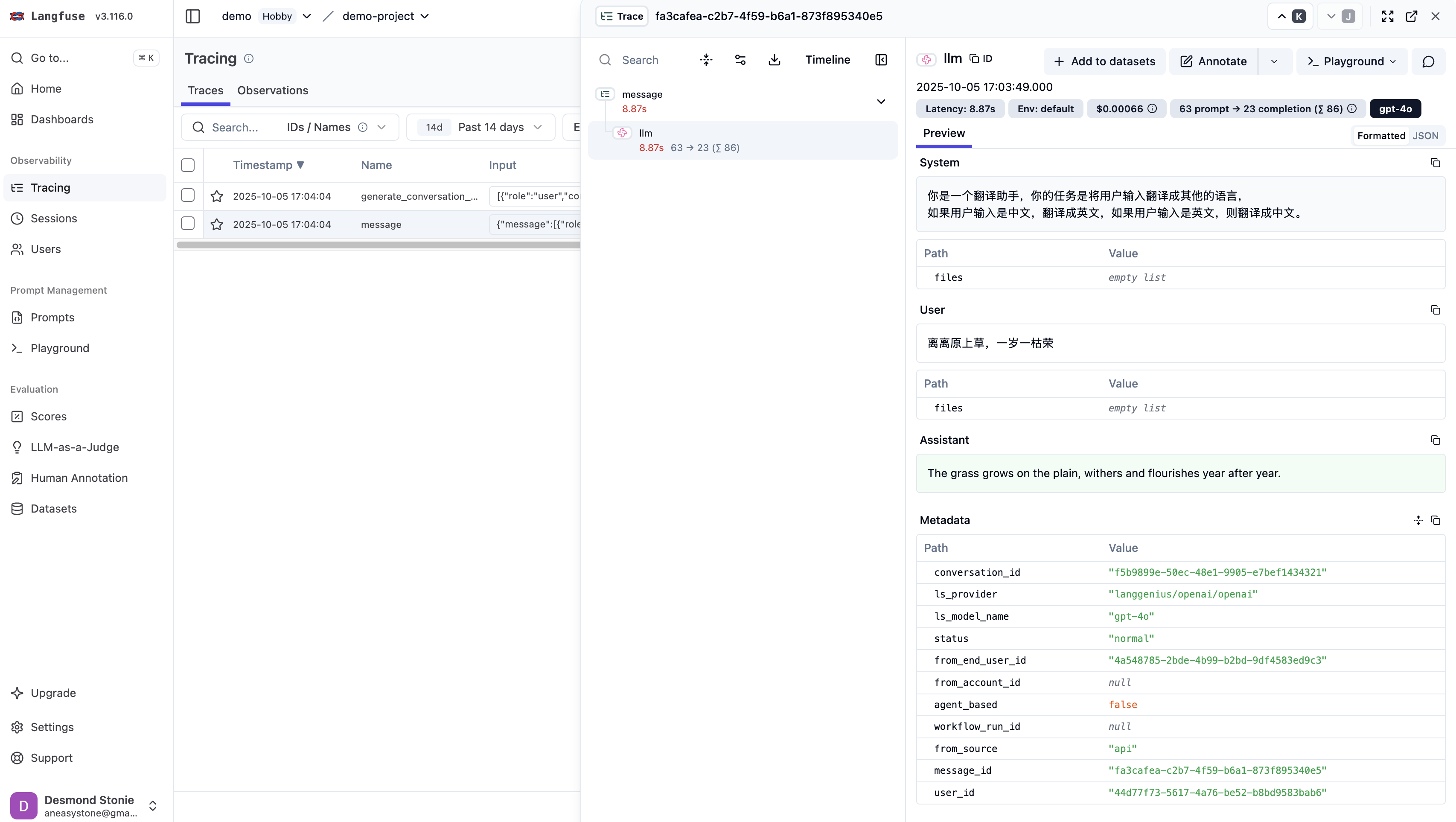
Task: Open Sessions in the sidebar
Action: 54,218
